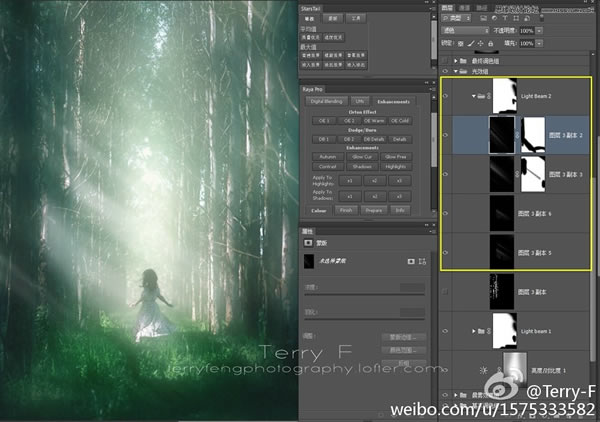Open the Properties panel flyout menu icon
Image resolution: width=600 pixels, height=422 pixels.
coord(432,231)
